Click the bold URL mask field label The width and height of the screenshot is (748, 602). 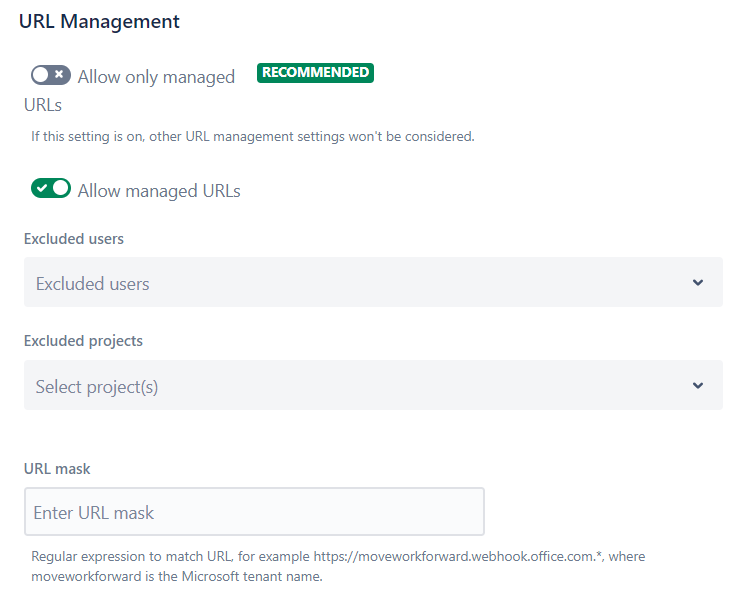point(57,468)
